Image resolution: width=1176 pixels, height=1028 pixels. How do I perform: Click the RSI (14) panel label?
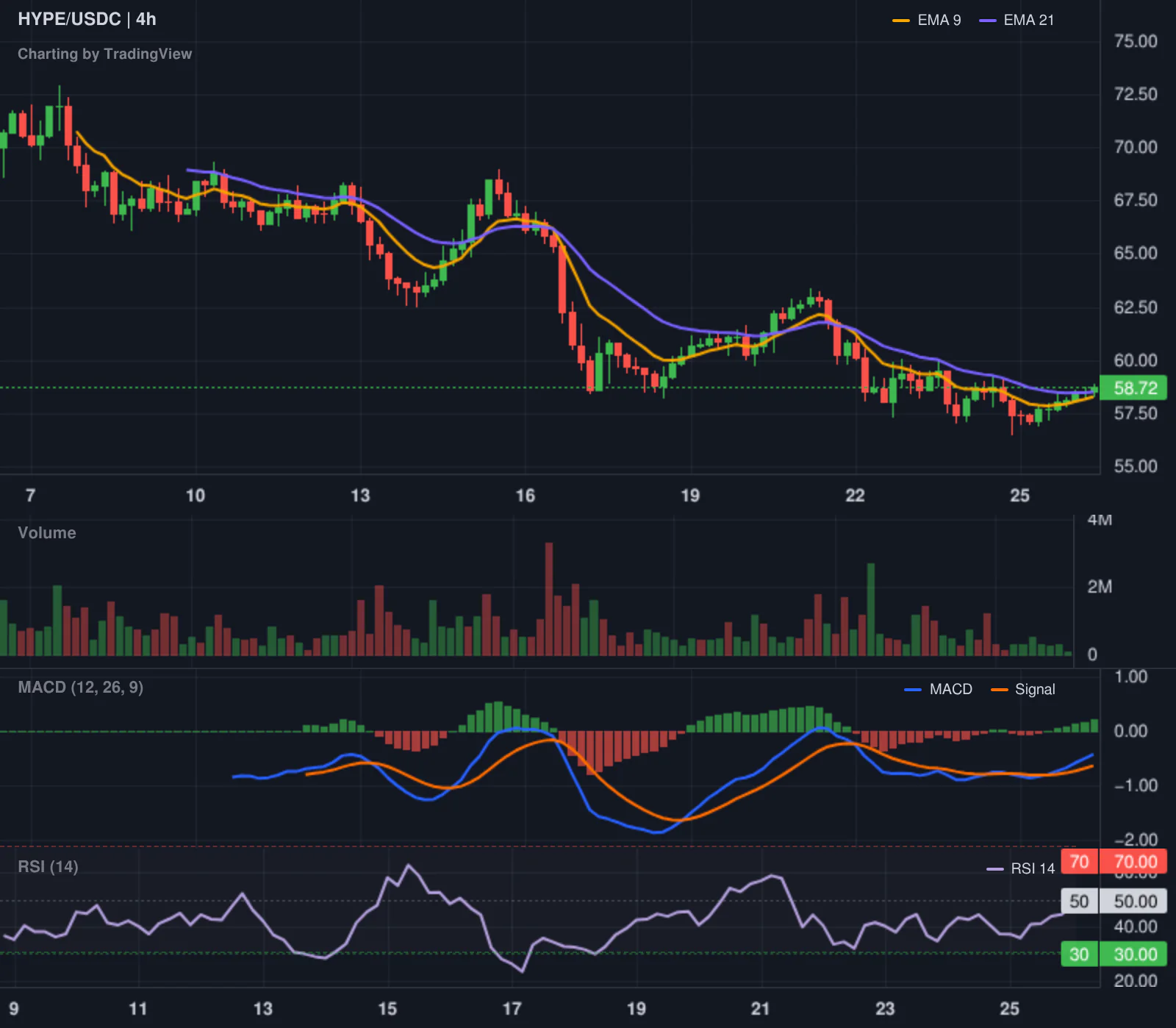pyautogui.click(x=48, y=866)
